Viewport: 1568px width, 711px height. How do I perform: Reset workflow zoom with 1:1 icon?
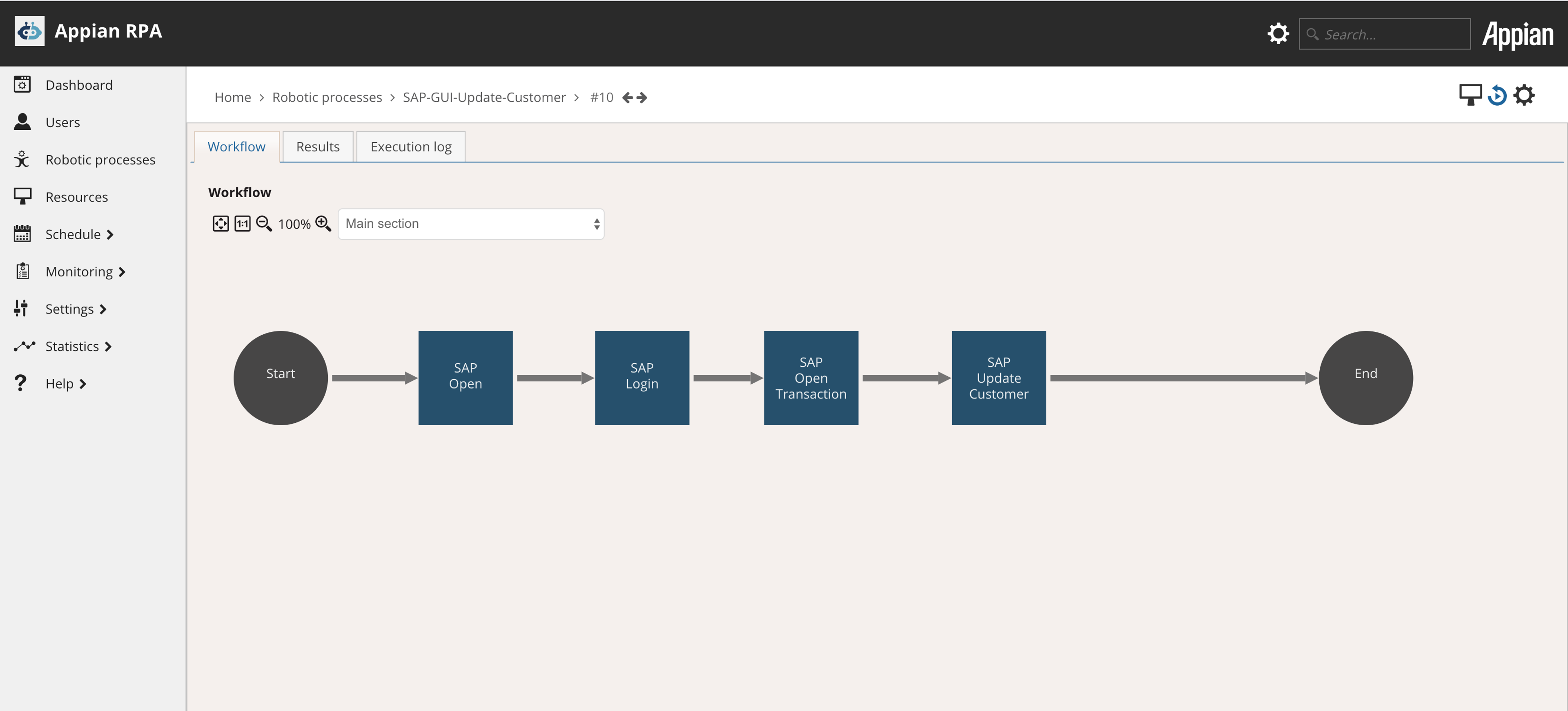pos(242,224)
